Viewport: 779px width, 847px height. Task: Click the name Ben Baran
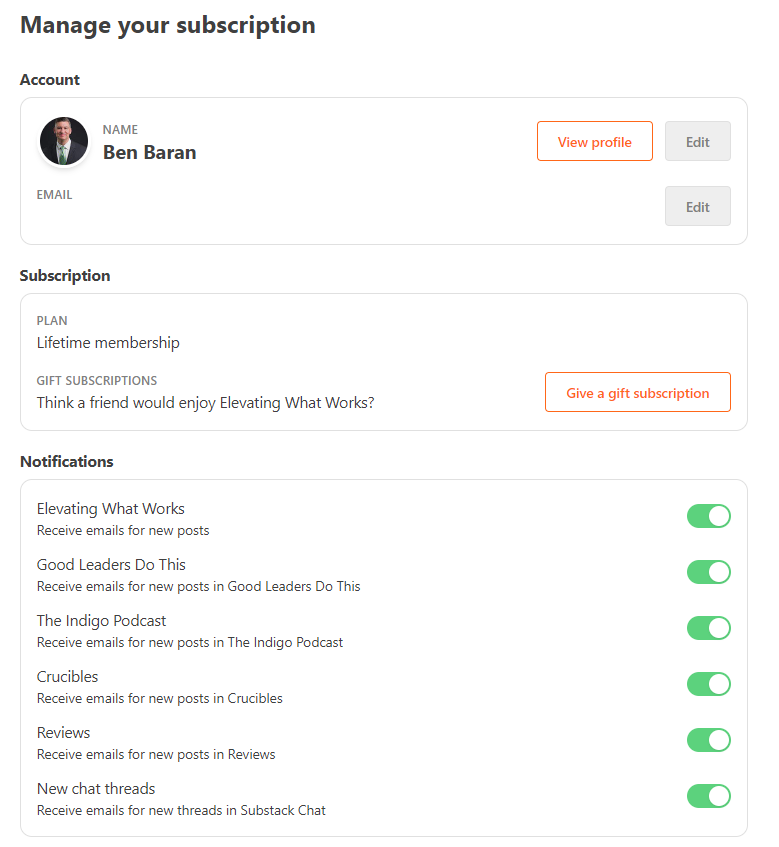coord(149,153)
